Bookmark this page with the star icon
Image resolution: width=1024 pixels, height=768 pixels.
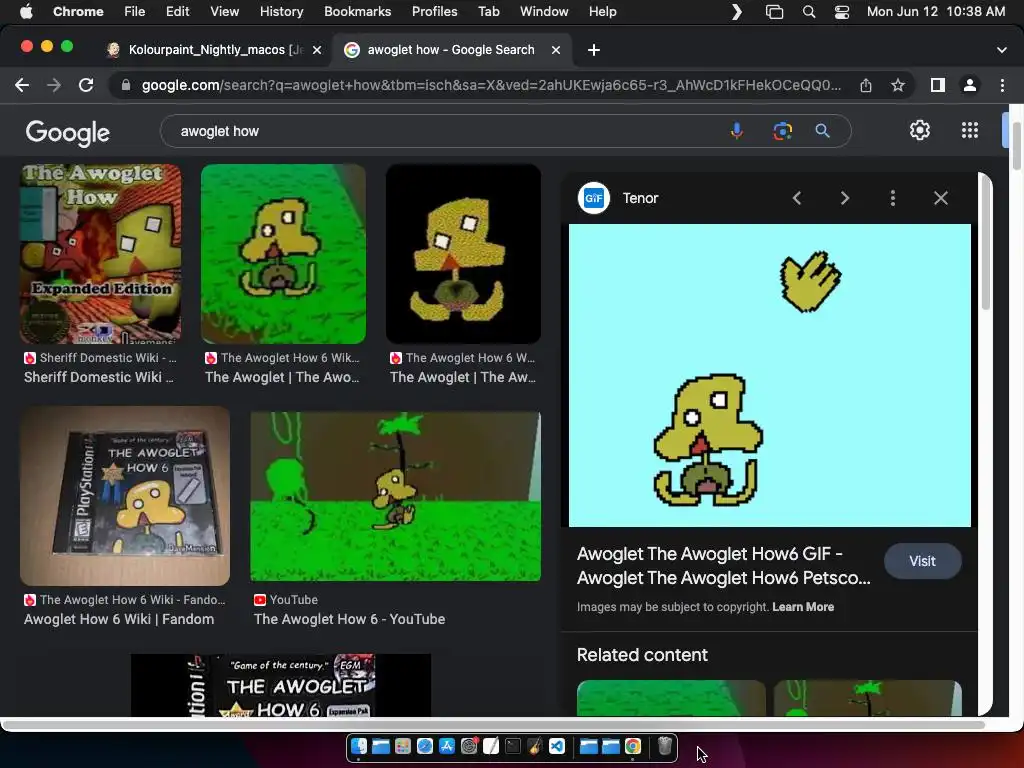coord(898,85)
